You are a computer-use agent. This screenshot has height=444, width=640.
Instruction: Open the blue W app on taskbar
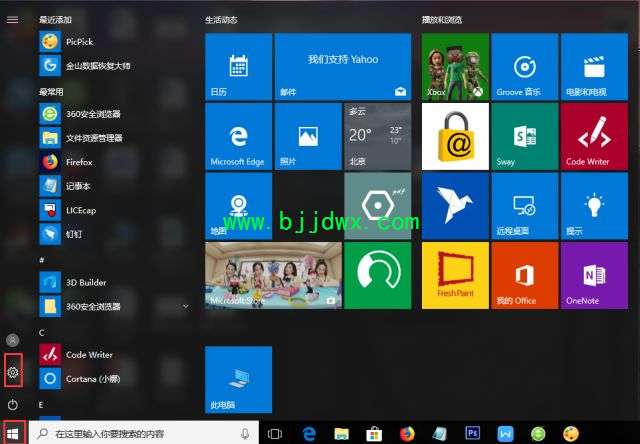point(505,433)
